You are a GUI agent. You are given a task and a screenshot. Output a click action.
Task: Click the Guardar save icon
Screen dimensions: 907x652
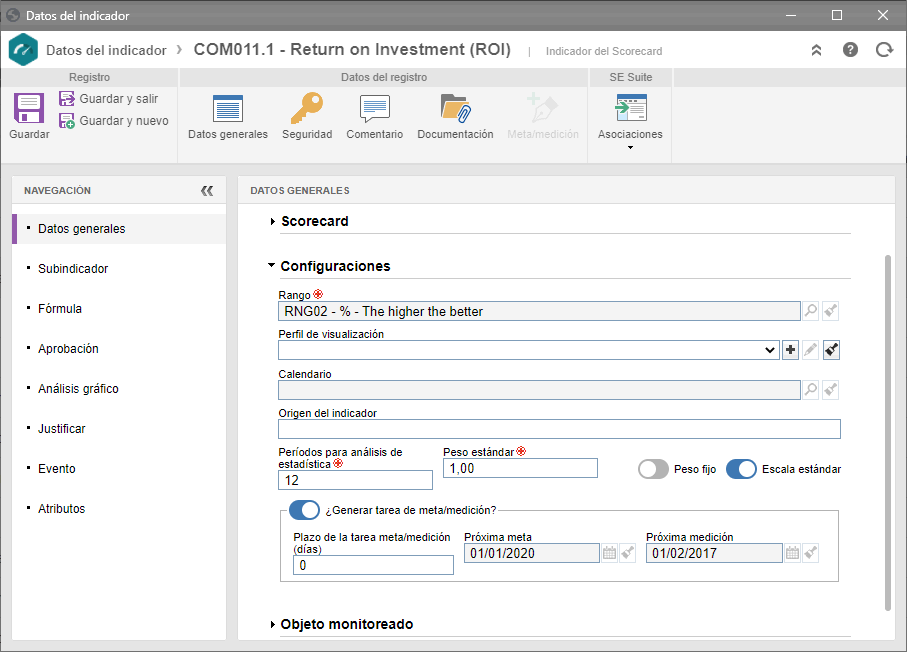(x=29, y=108)
